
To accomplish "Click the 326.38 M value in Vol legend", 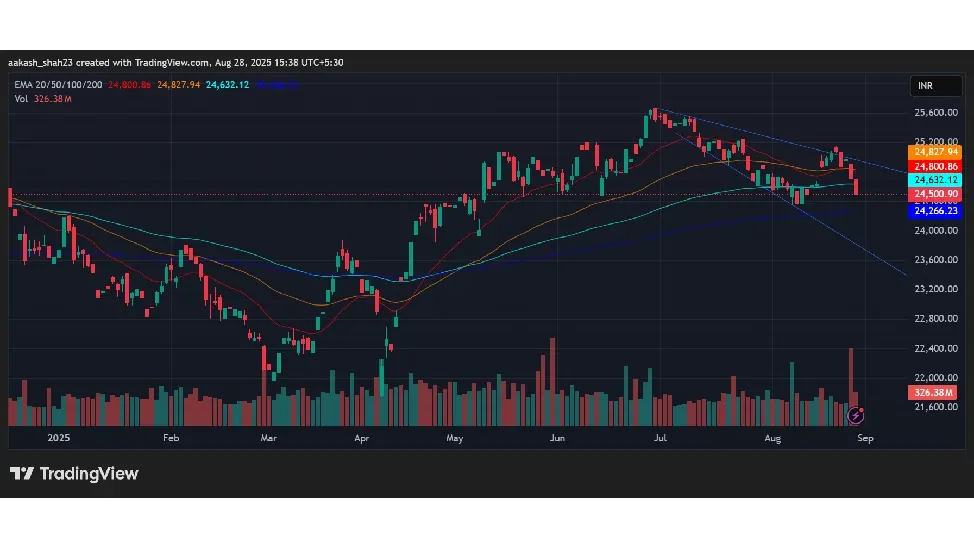I will pos(53,99).
